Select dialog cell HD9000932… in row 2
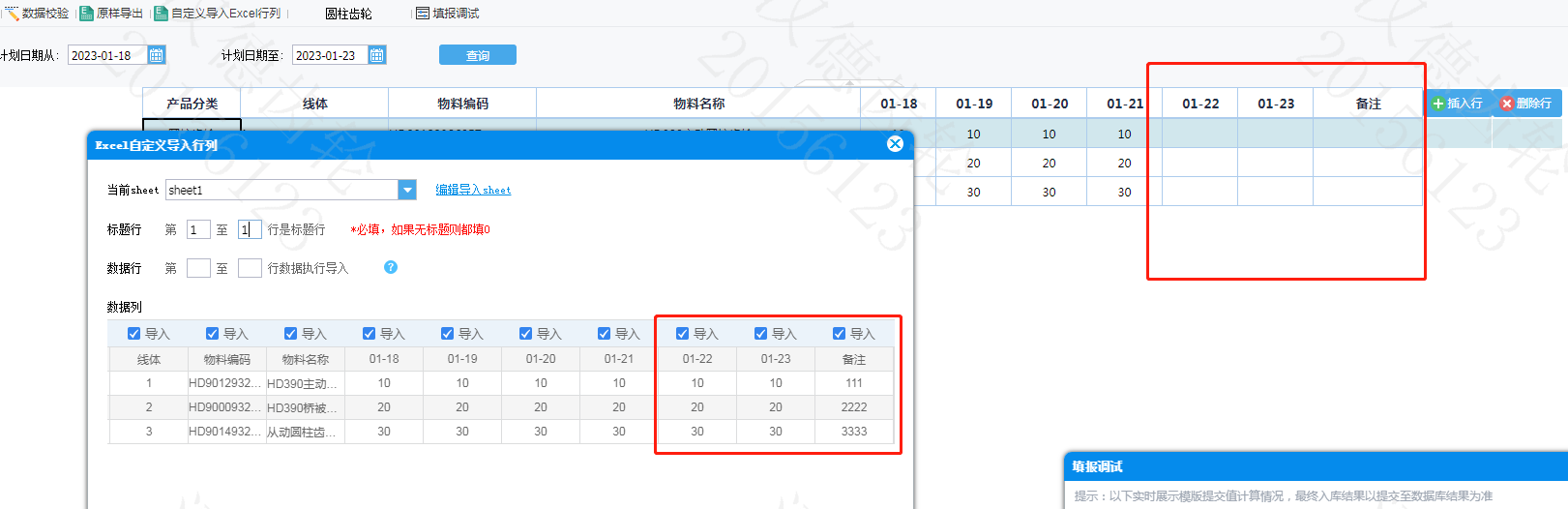This screenshot has height=509, width=1568. click(x=226, y=407)
